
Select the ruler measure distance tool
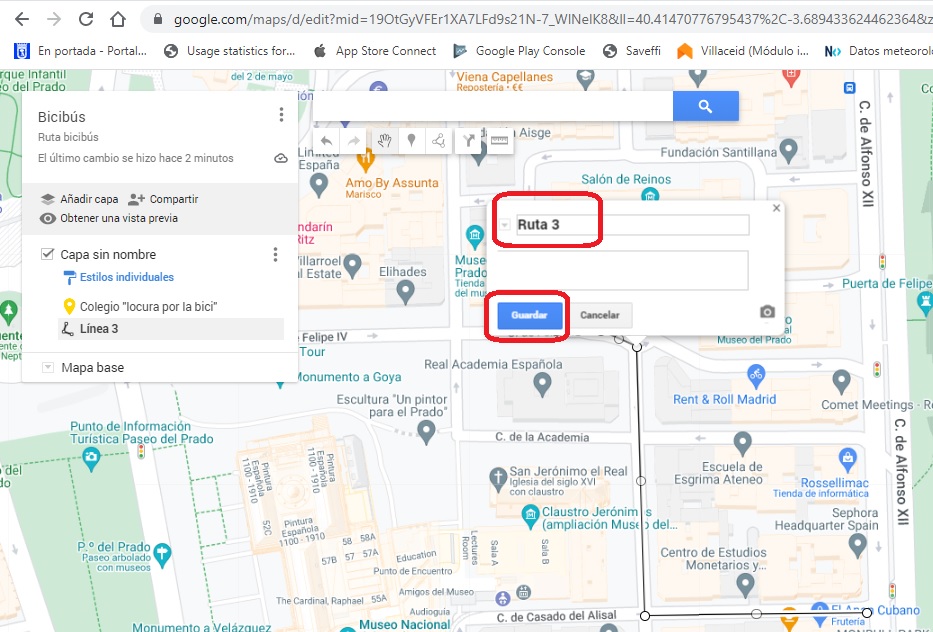(499, 142)
